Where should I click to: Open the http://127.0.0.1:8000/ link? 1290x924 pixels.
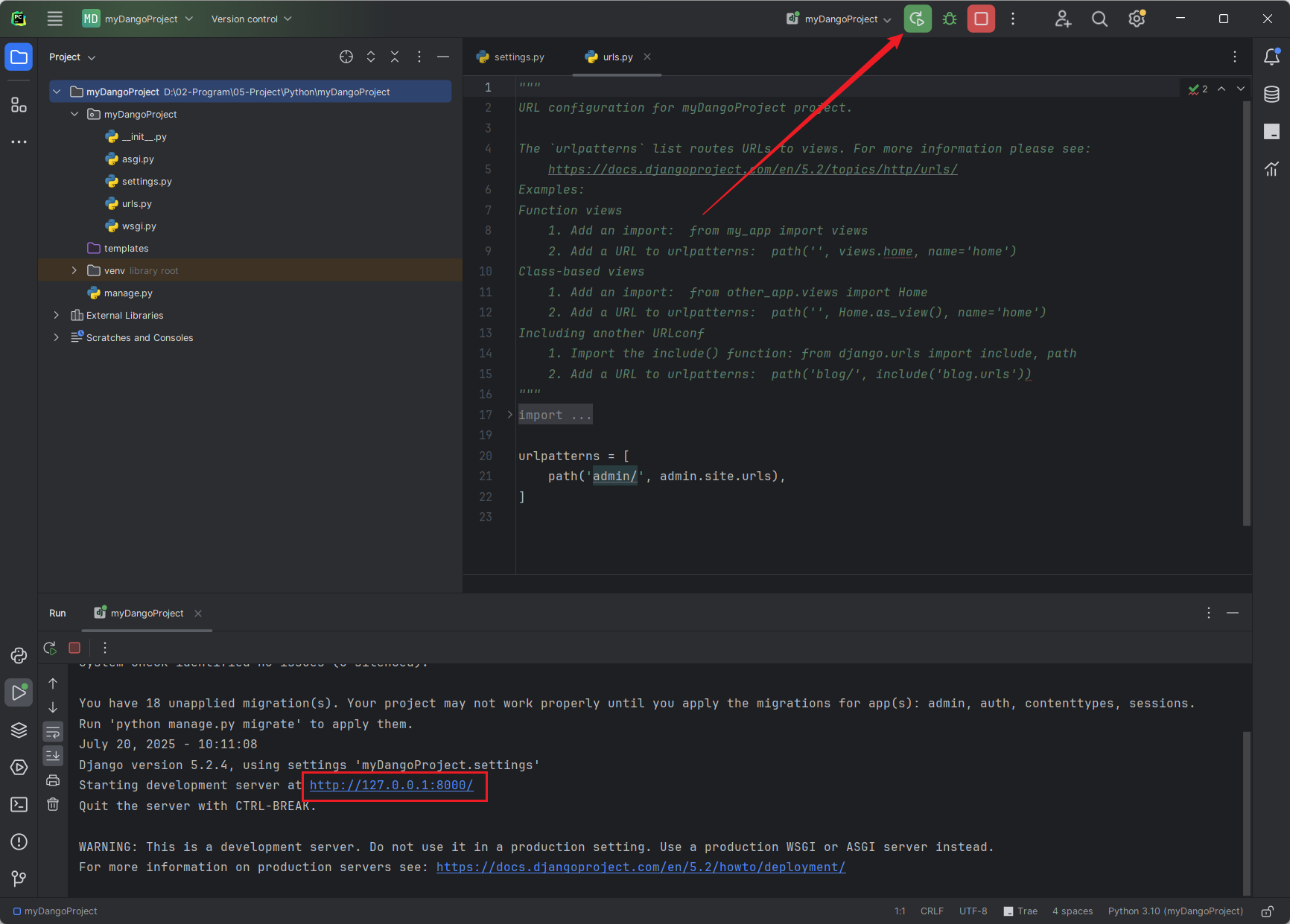click(x=394, y=785)
